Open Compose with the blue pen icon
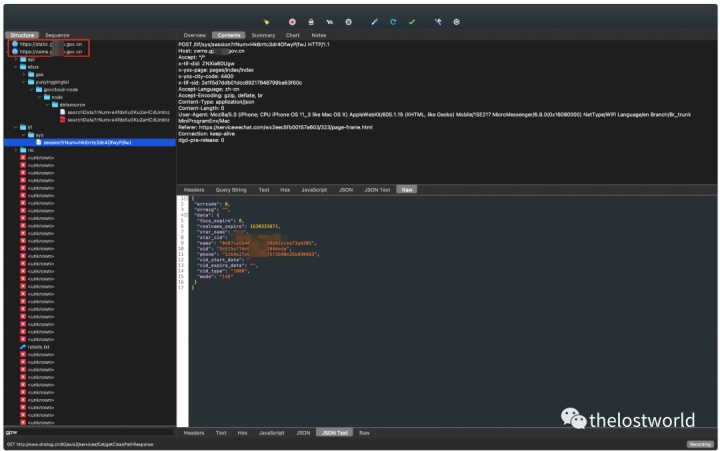This screenshot has height=451, width=720. [x=374, y=22]
